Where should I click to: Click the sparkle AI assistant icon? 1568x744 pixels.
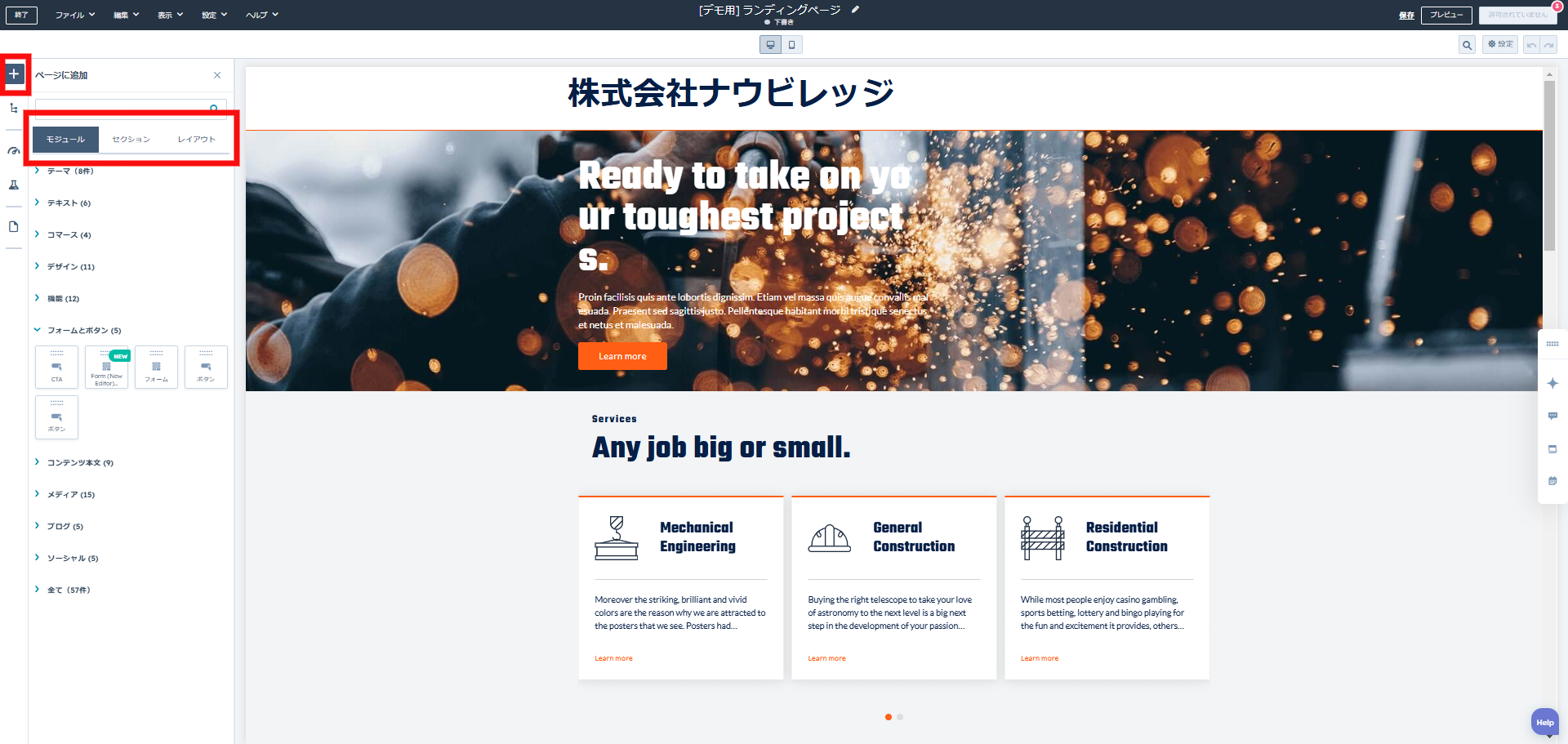(1552, 383)
